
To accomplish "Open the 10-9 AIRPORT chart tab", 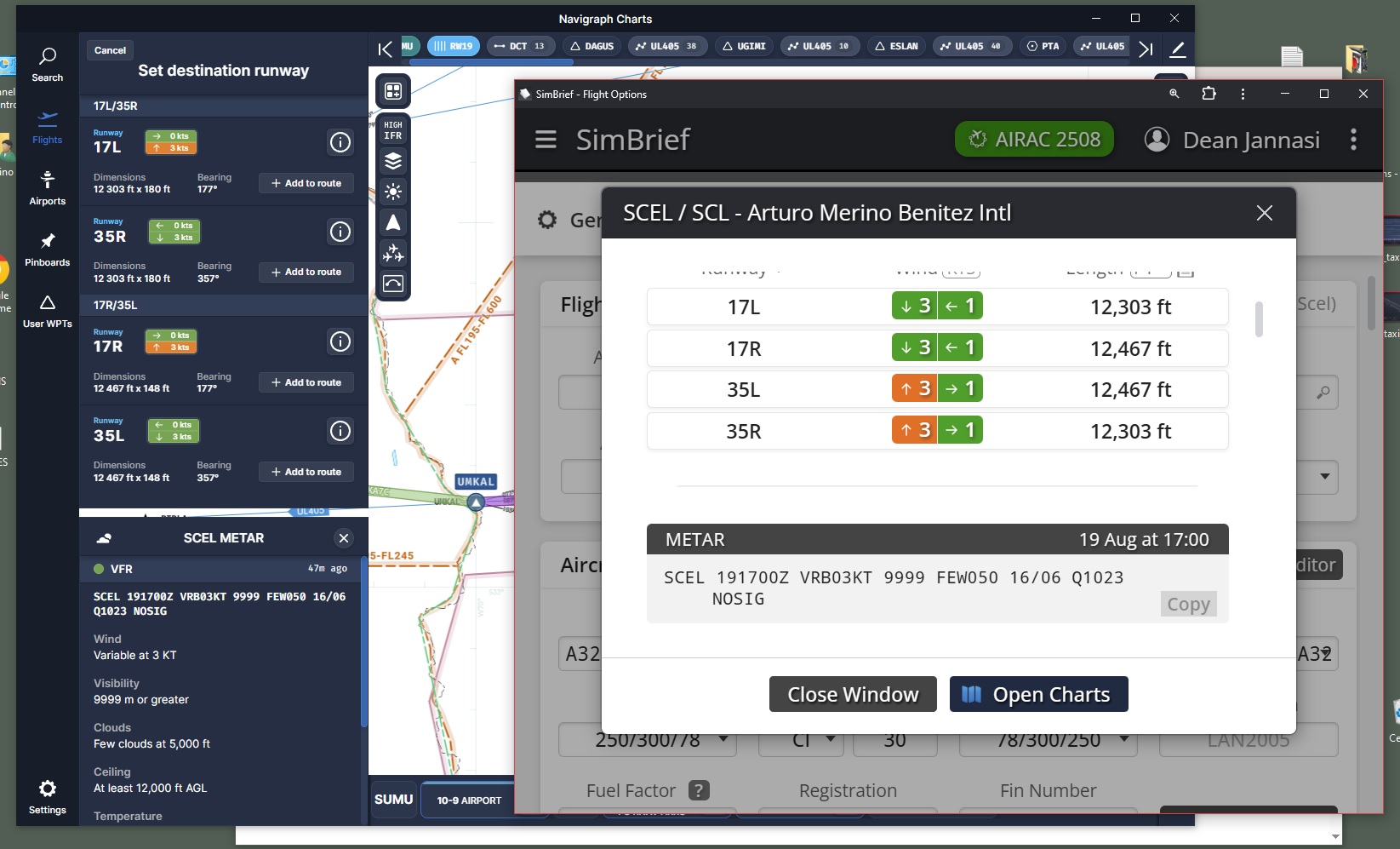I will (x=469, y=800).
